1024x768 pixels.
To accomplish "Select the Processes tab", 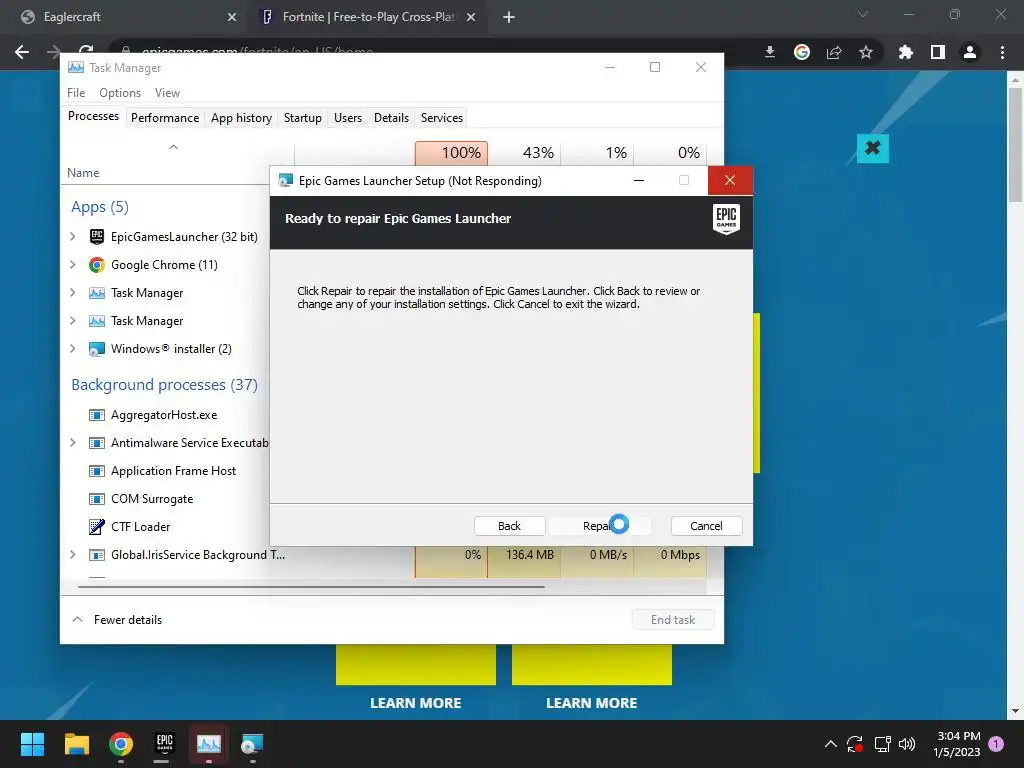I will coord(93,116).
